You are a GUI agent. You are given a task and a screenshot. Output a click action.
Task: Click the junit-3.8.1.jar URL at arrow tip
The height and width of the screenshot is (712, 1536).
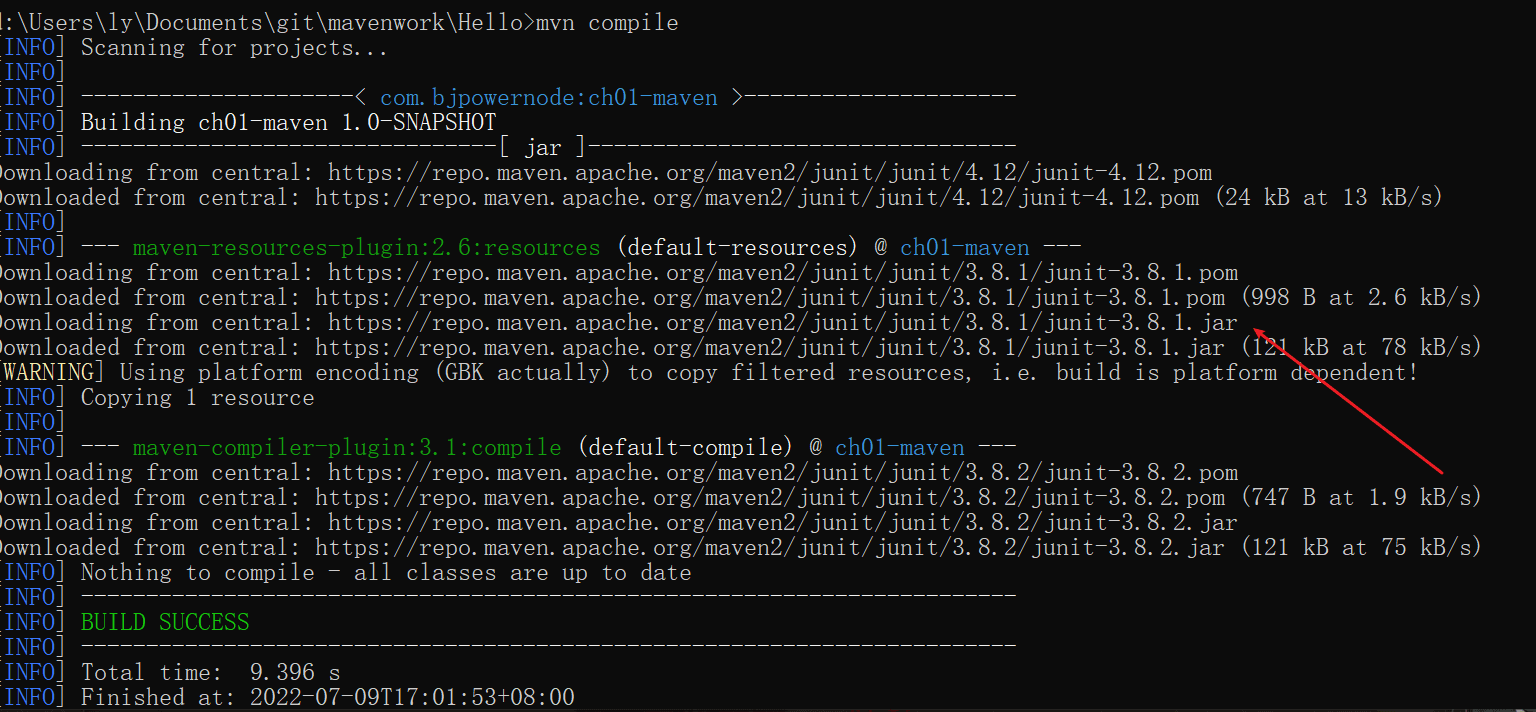pos(783,322)
